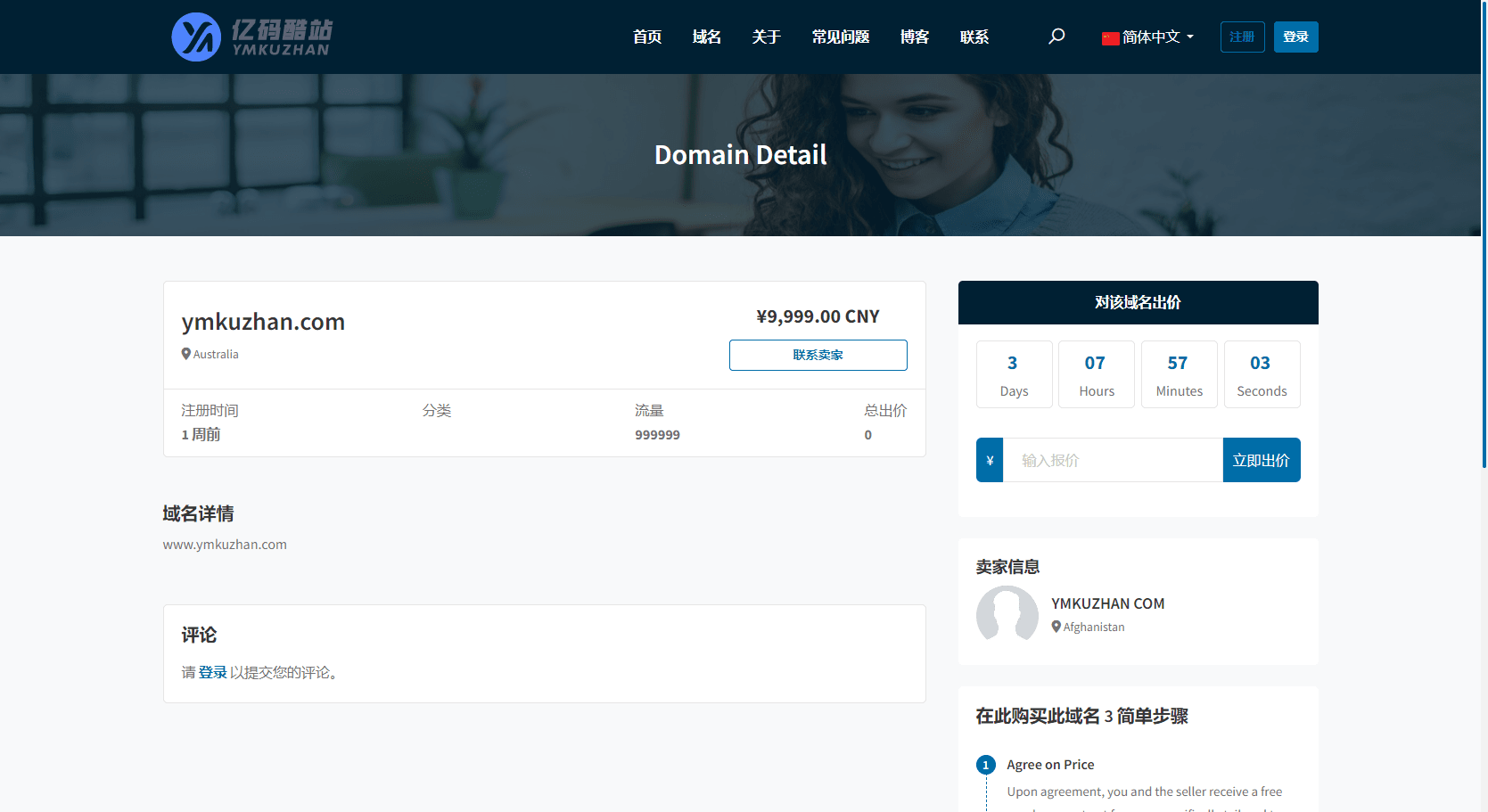
Task: Click the 联系卖家 contact seller button
Action: 818,355
